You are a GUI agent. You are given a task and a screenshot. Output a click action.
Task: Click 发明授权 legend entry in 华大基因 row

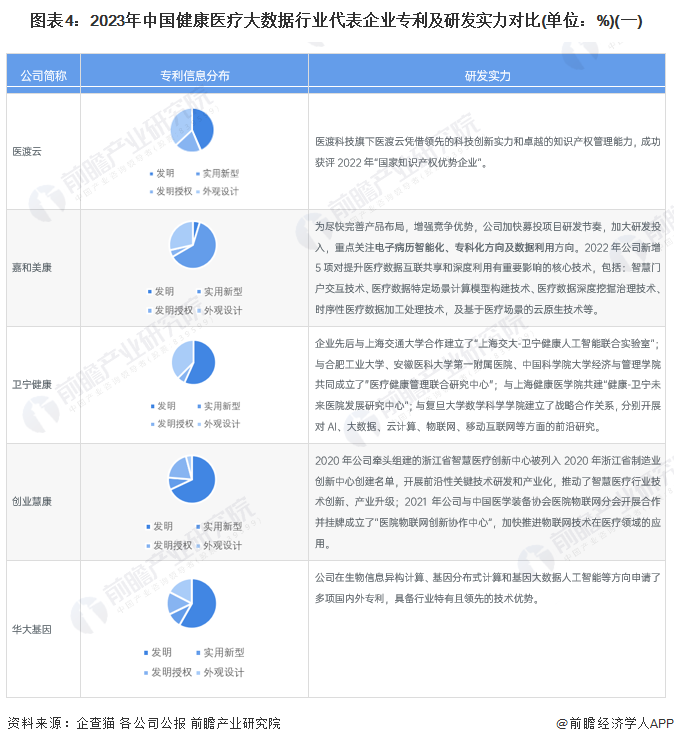click(168, 672)
